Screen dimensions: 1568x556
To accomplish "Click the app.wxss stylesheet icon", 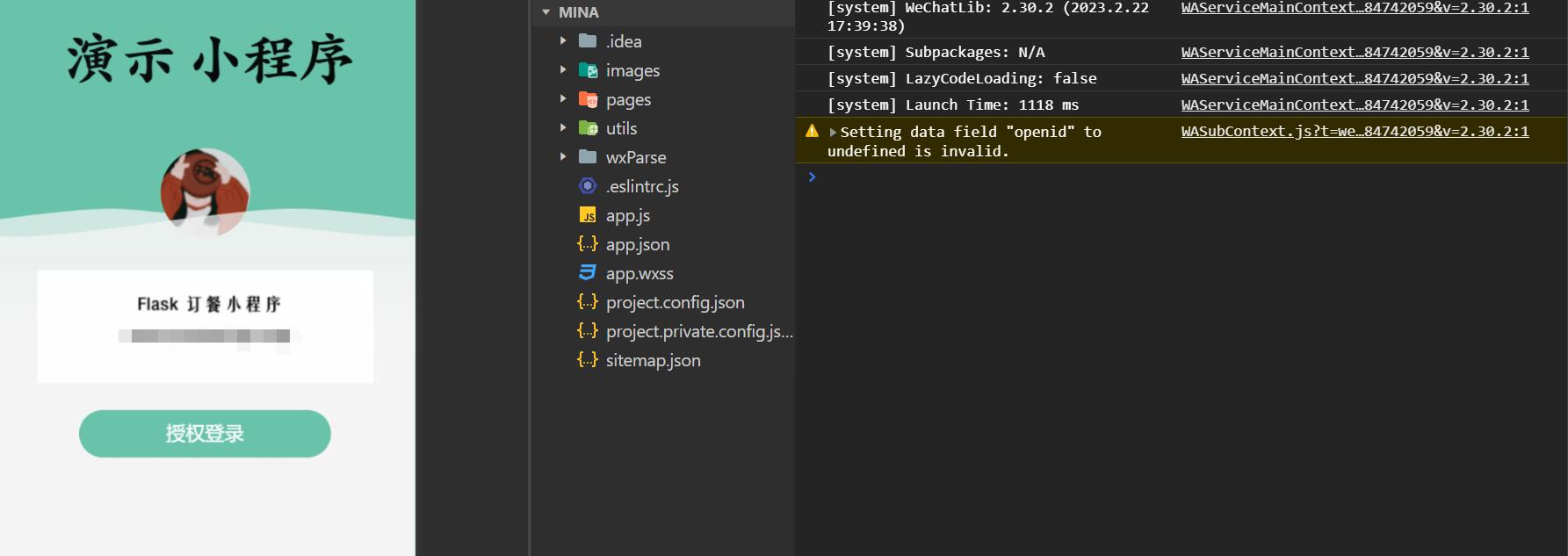I will tap(588, 273).
